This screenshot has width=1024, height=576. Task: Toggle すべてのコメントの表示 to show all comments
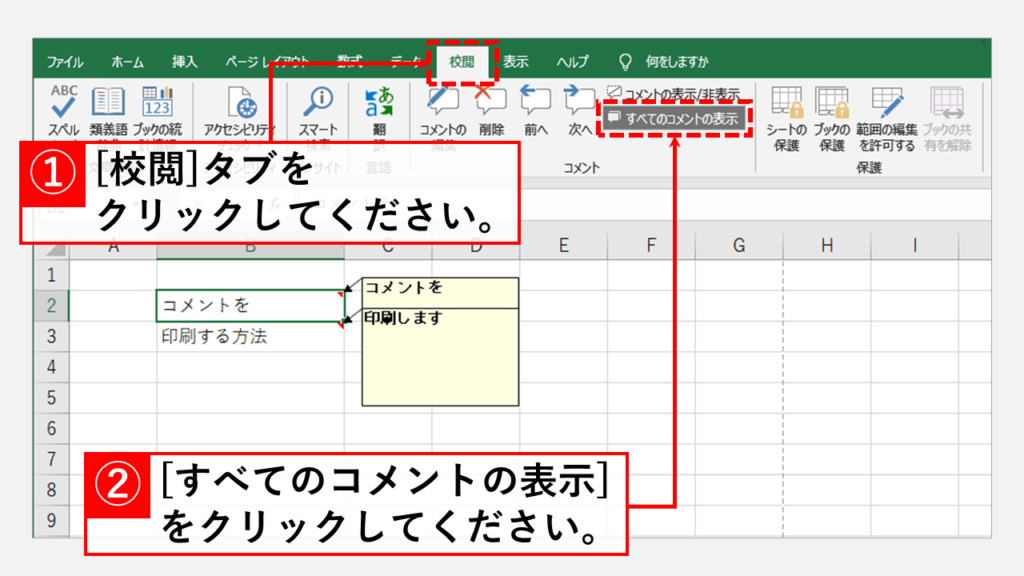click(675, 119)
